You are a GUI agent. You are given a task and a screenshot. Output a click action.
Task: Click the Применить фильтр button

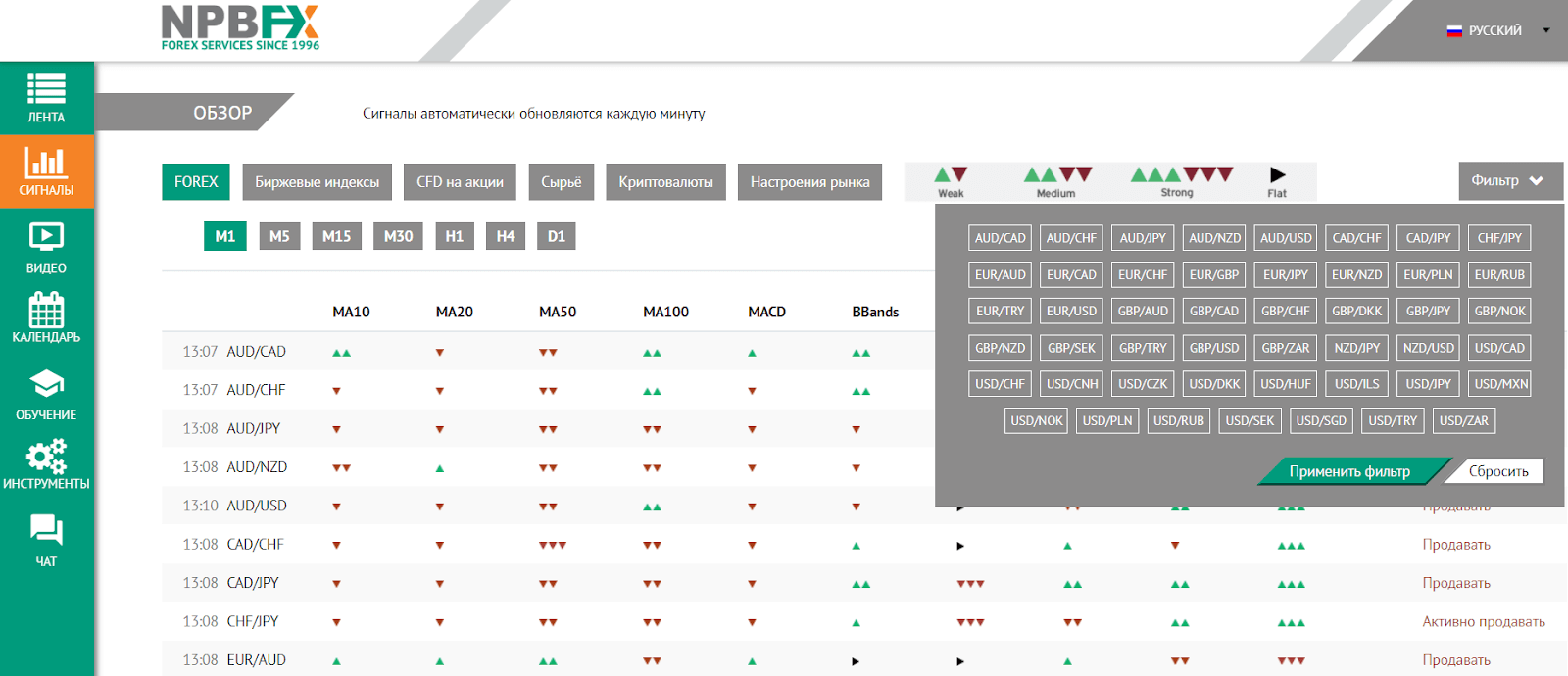(x=1348, y=471)
